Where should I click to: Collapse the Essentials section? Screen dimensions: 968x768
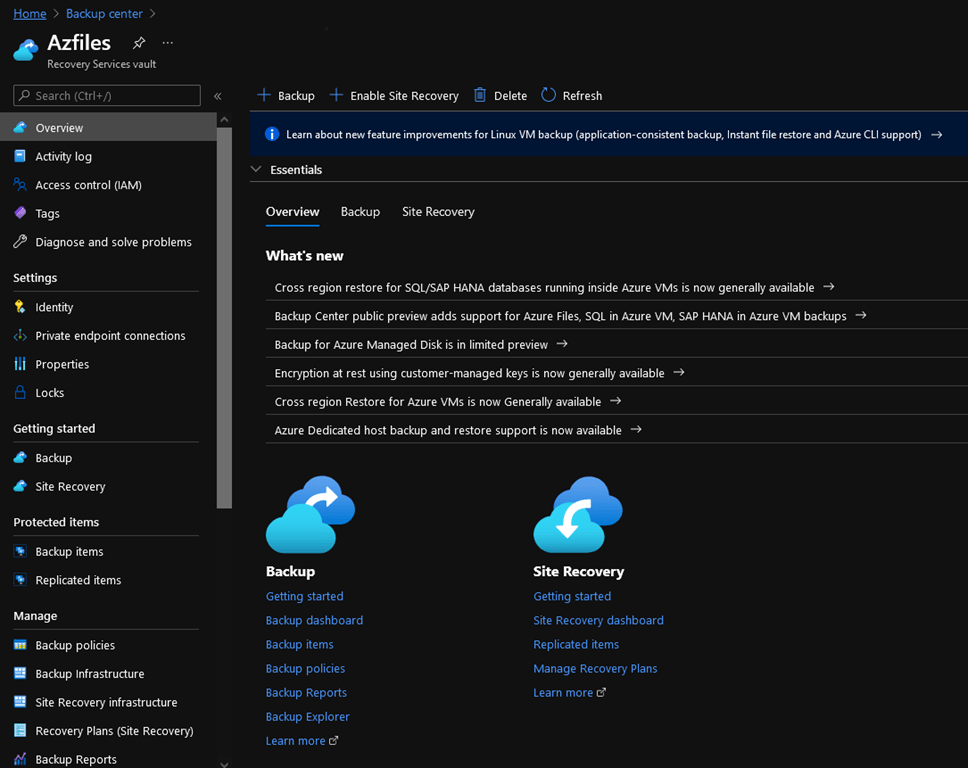tap(256, 169)
